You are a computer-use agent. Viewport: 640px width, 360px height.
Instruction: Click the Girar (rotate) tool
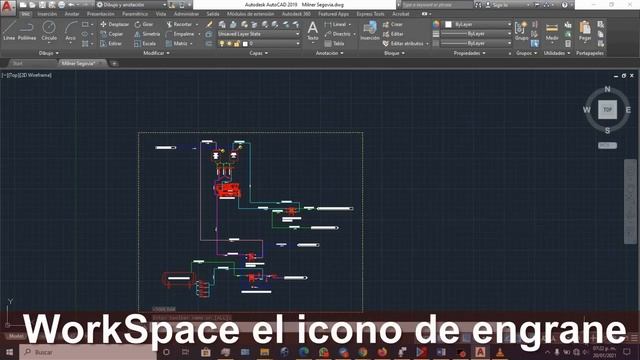click(x=144, y=24)
